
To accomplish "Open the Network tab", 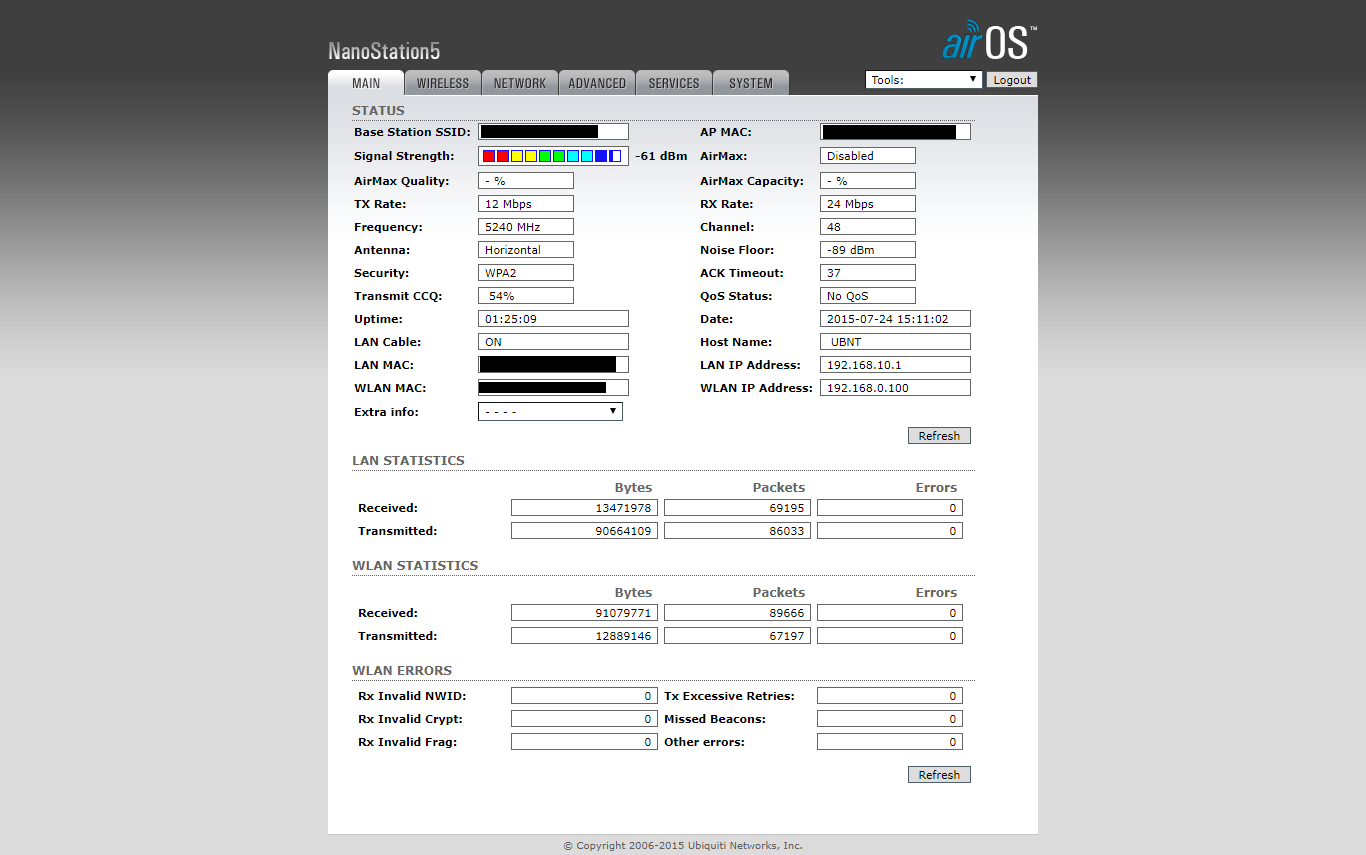I will (520, 83).
